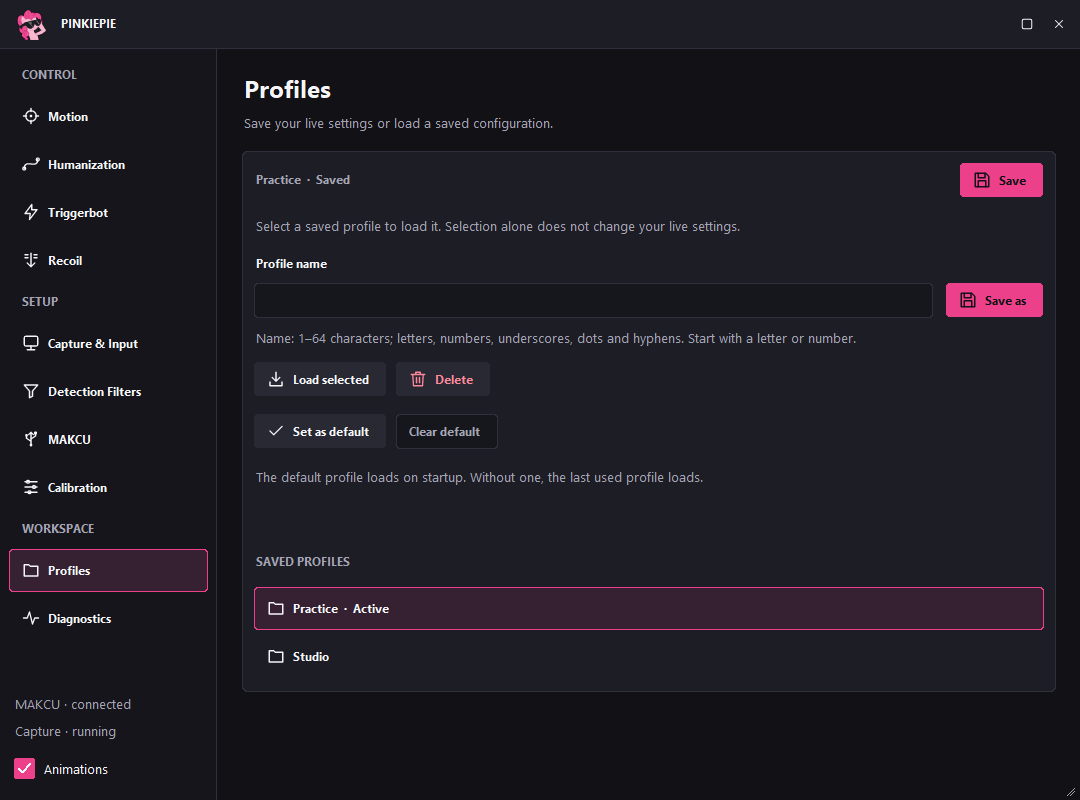Click the Motion crosshair icon
Screen dimensions: 1080x800
[x=31, y=116]
